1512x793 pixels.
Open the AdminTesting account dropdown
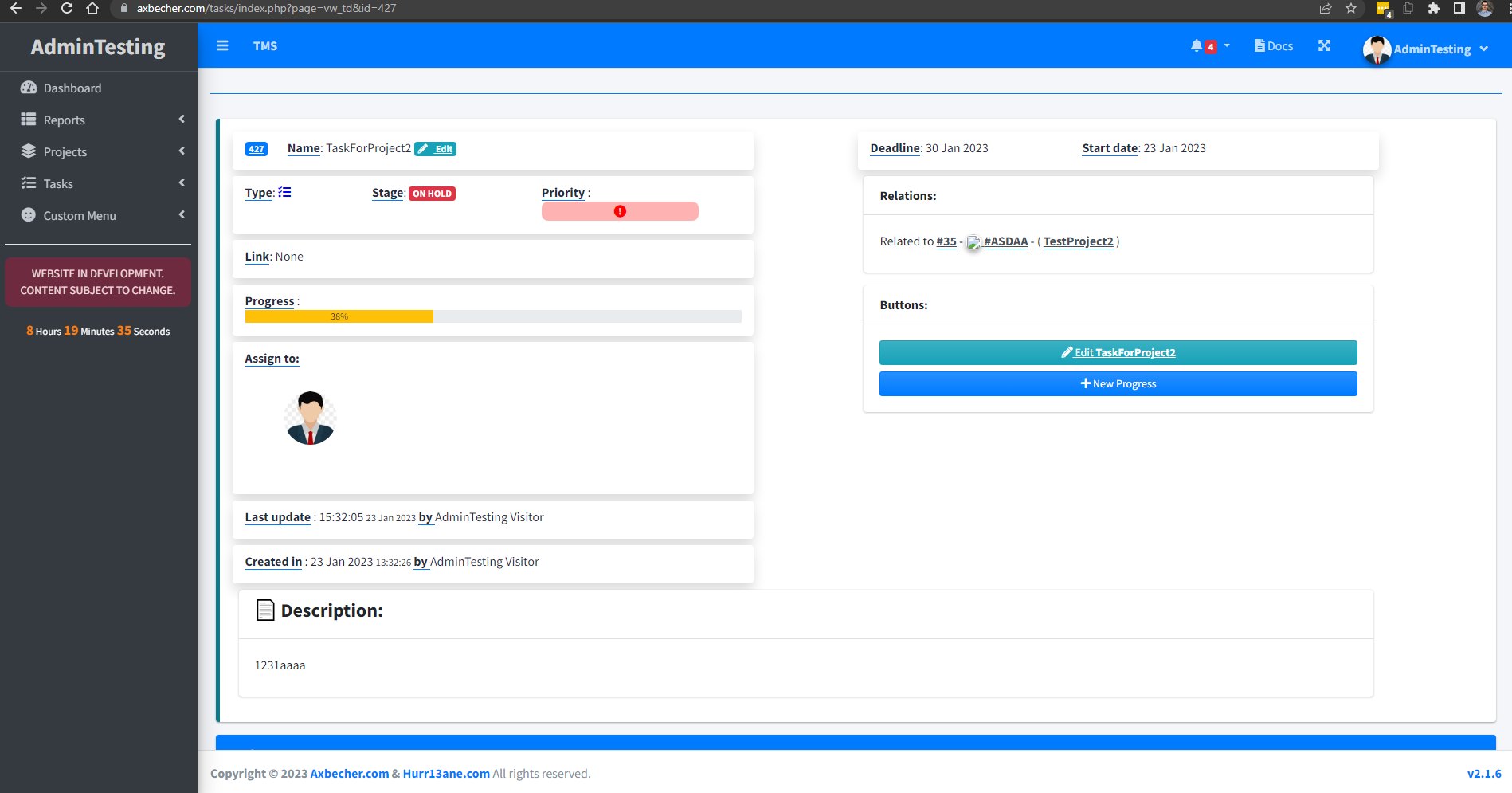click(x=1428, y=48)
